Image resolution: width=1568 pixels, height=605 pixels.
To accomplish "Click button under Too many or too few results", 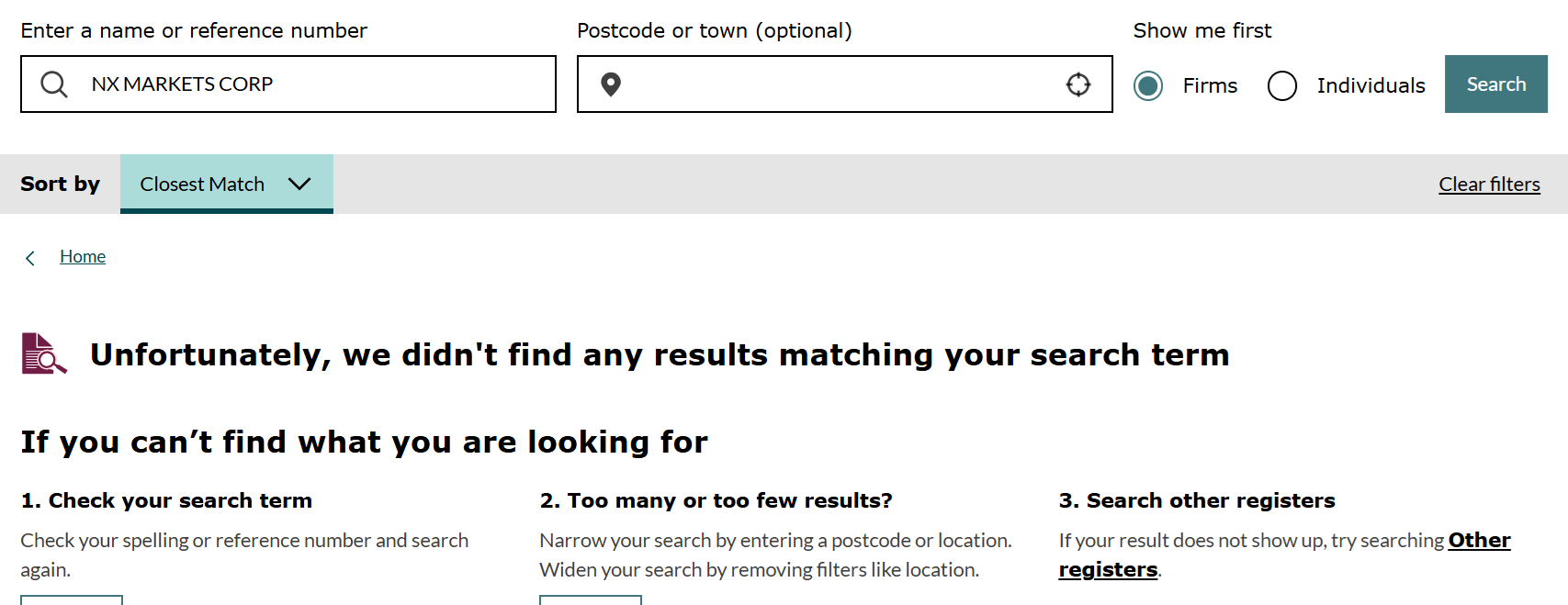I will point(591,600).
